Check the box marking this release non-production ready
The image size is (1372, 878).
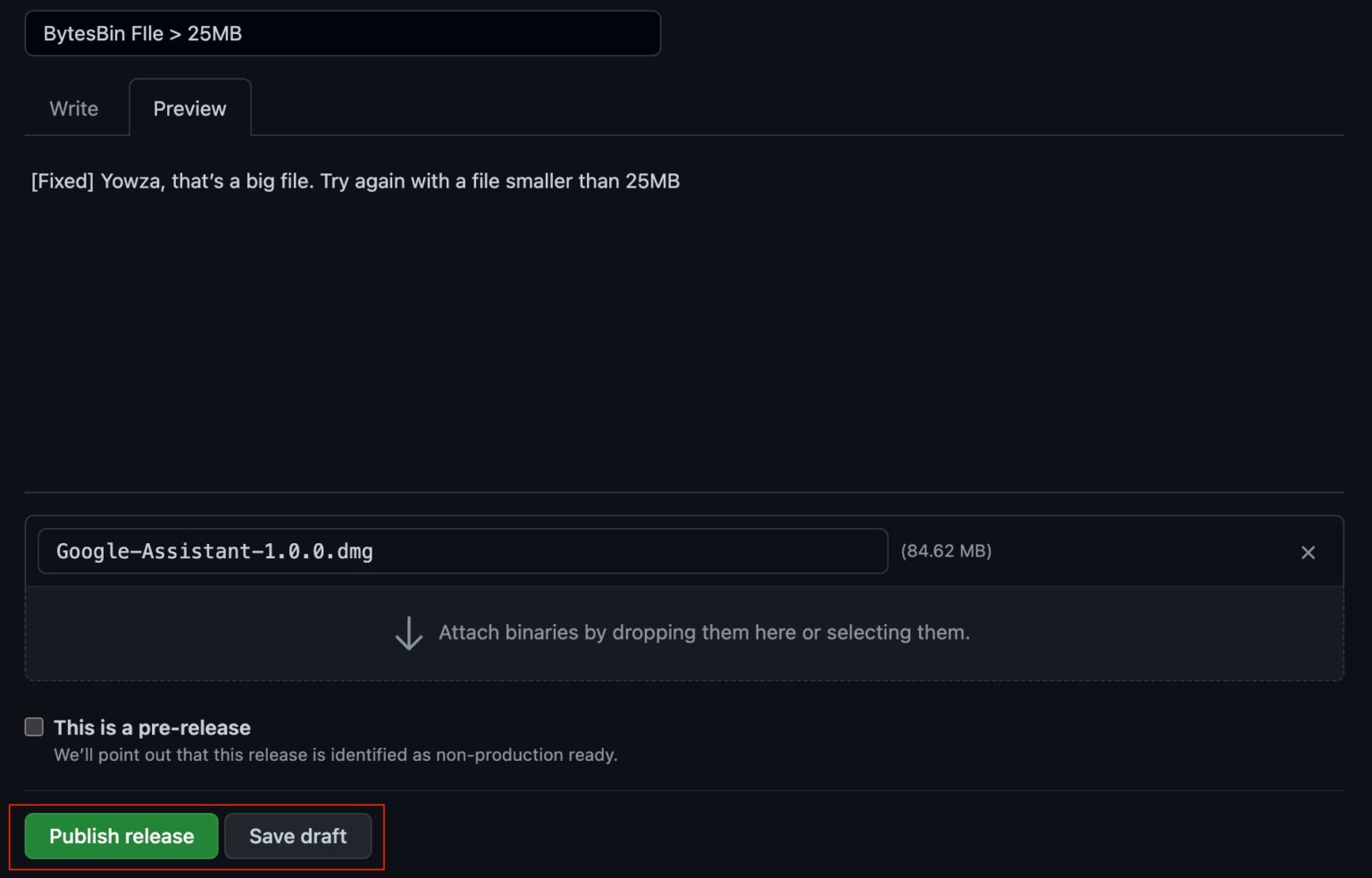tap(34, 727)
